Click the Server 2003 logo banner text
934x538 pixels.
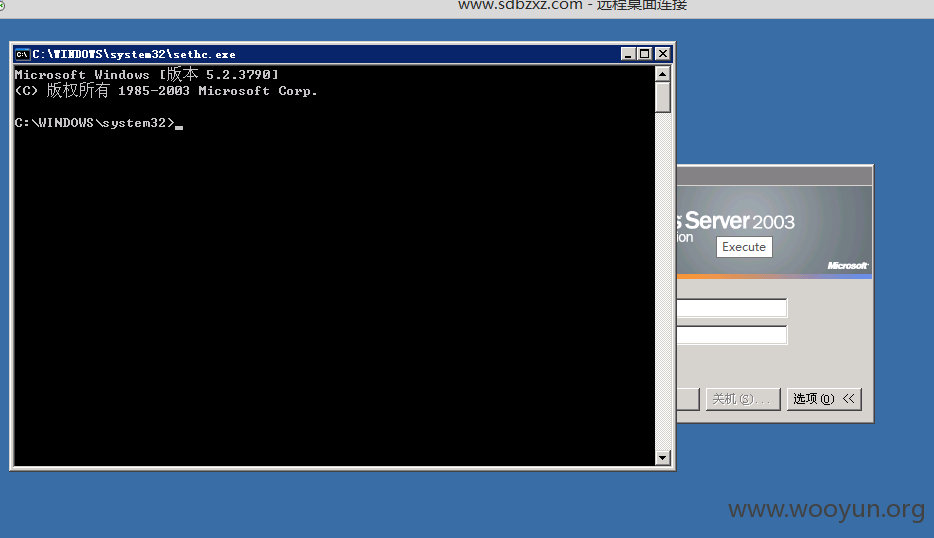tap(739, 221)
